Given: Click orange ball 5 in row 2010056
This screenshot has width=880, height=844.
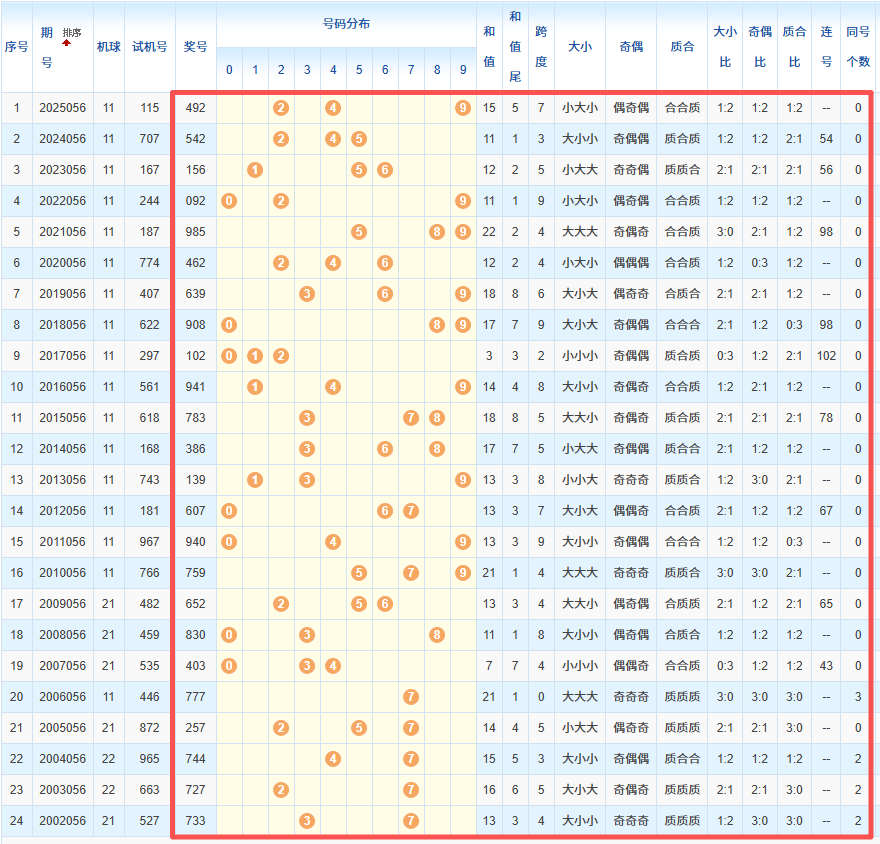Looking at the screenshot, I should (359, 573).
